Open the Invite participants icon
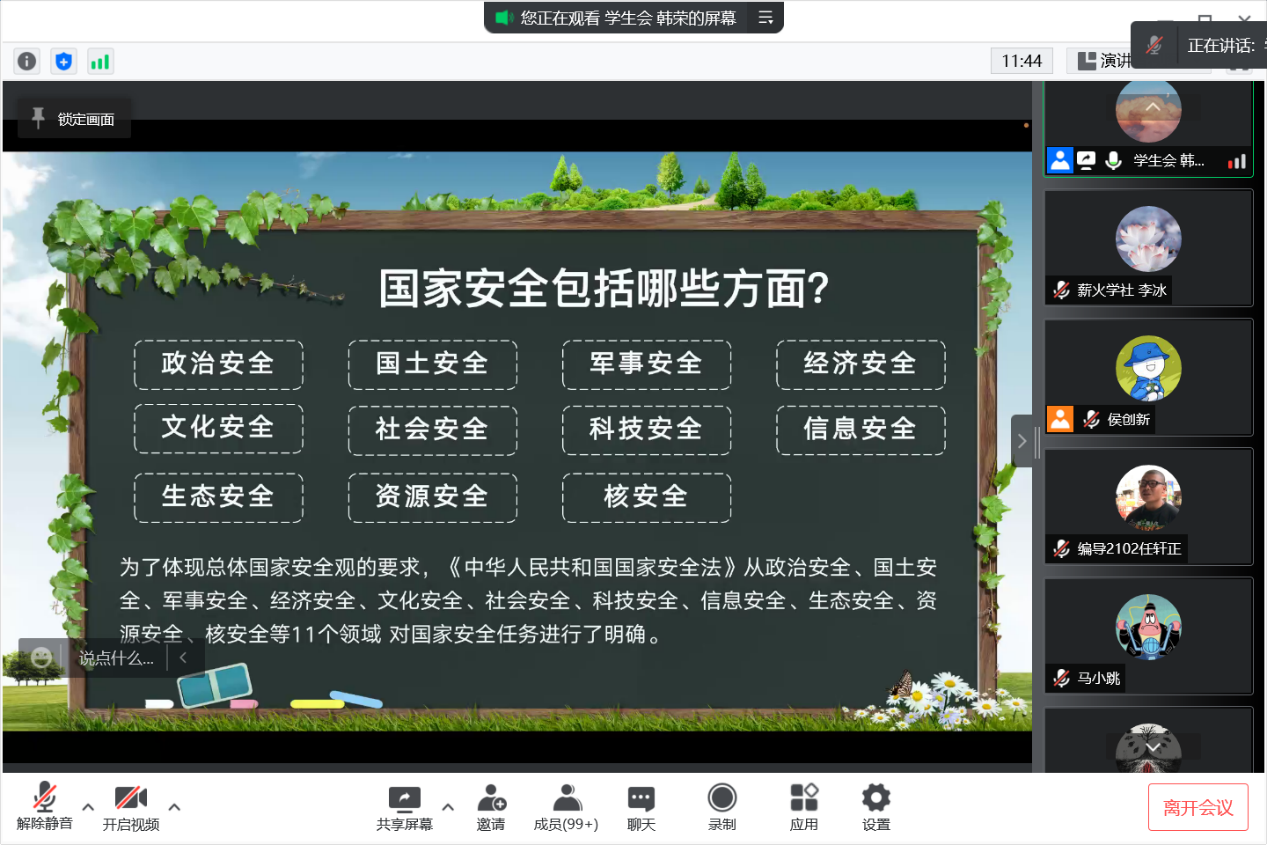Viewport: 1267px width, 845px height. tap(491, 807)
